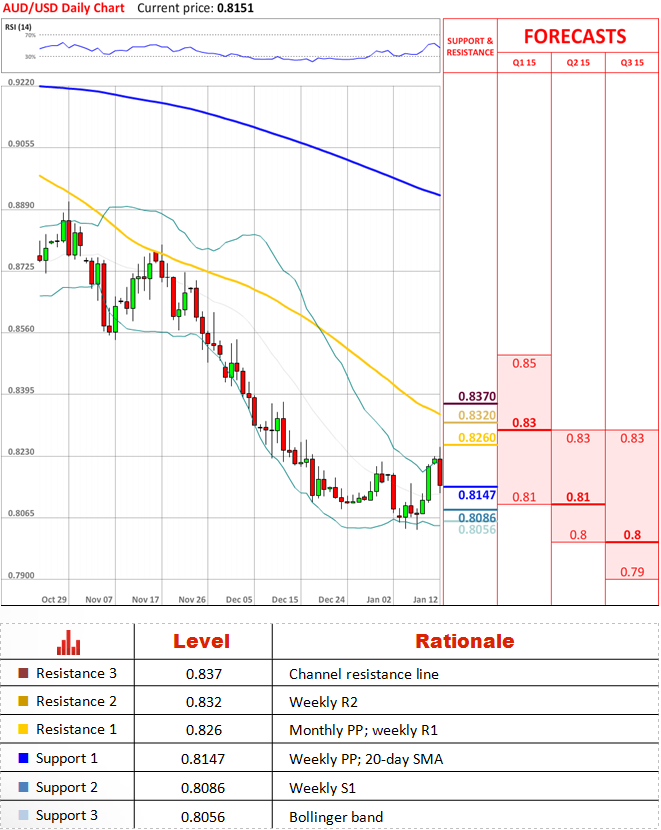
Task: Click the 0.8147 level cell in table
Action: [203, 760]
